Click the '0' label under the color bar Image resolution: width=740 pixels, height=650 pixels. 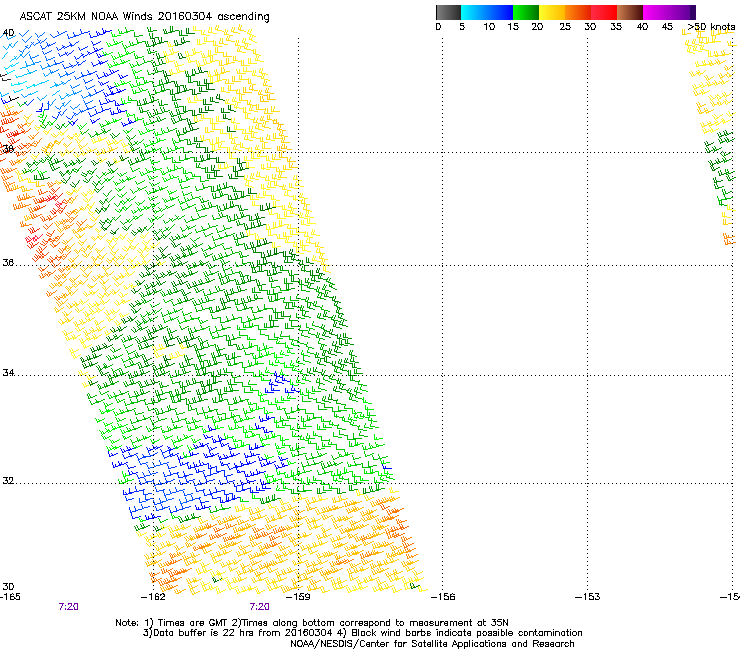click(x=438, y=27)
